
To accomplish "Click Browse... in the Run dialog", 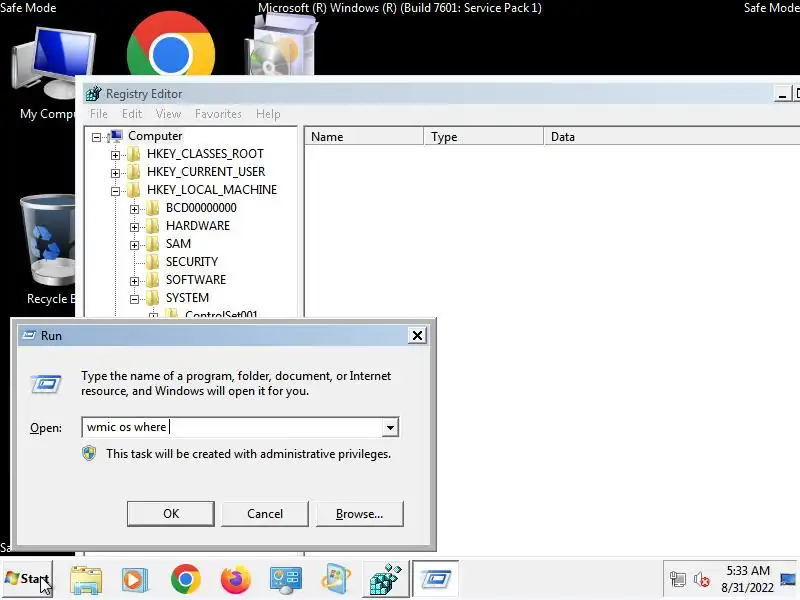I will (360, 513).
